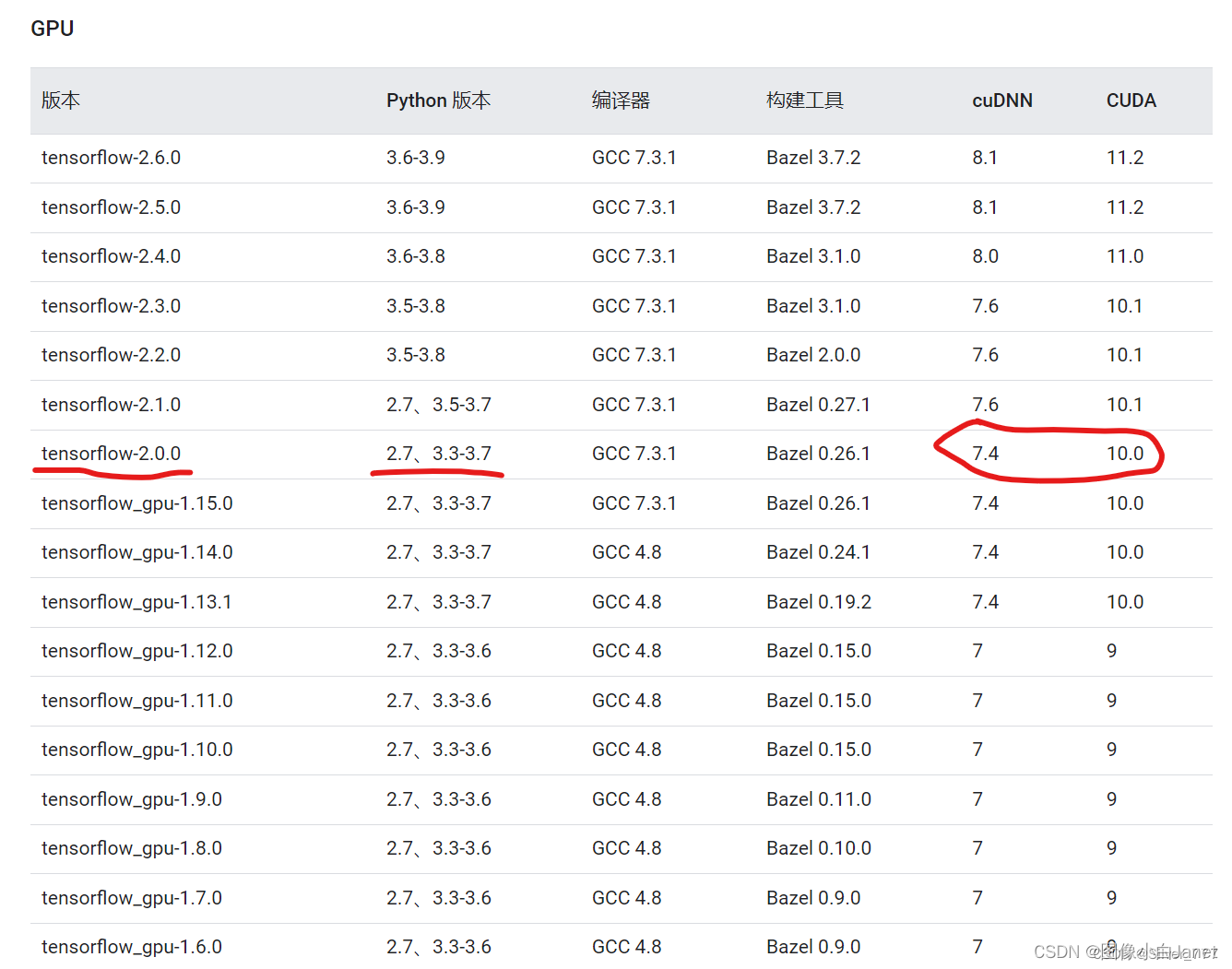Click Bazel 0.26.1 in tensorflow-2.0.0 row
This screenshot has width=1232, height=969.
coord(819,454)
